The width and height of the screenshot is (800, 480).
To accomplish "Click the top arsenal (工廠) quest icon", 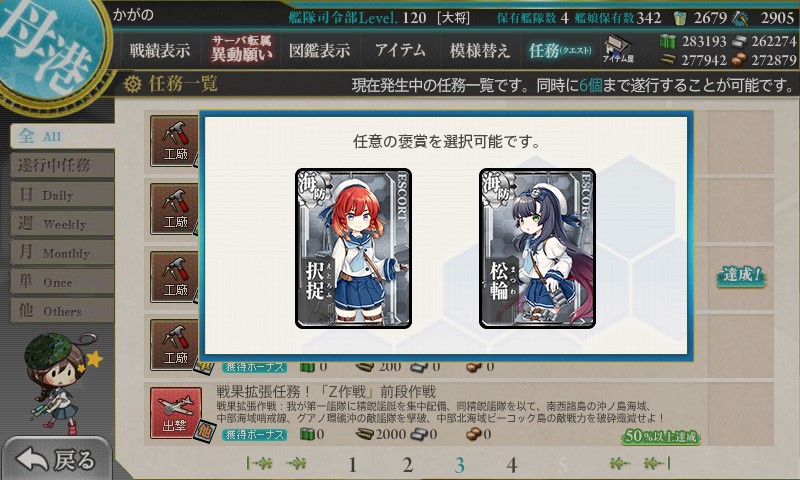I will [x=174, y=141].
